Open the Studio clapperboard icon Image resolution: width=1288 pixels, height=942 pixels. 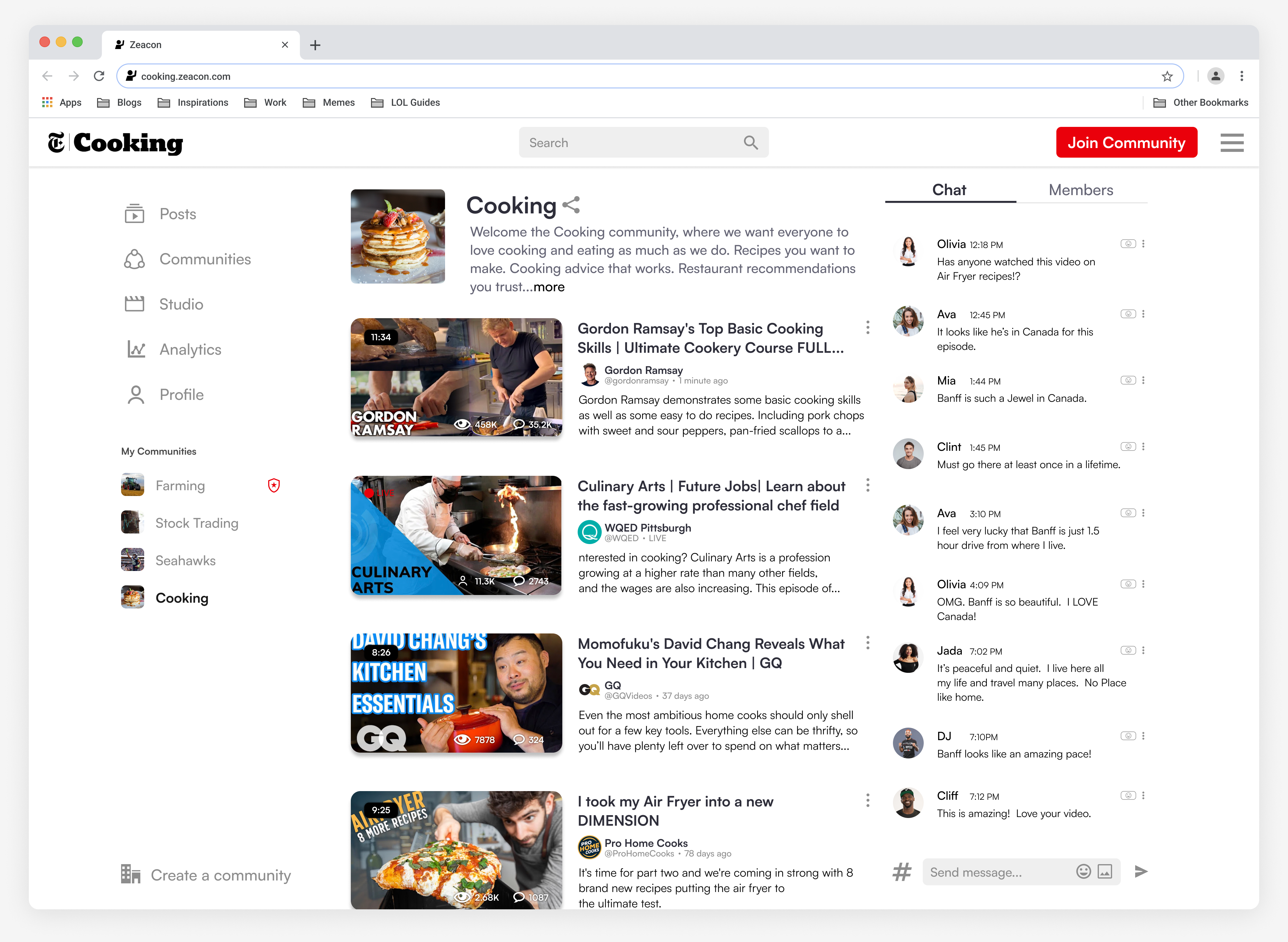click(x=135, y=304)
